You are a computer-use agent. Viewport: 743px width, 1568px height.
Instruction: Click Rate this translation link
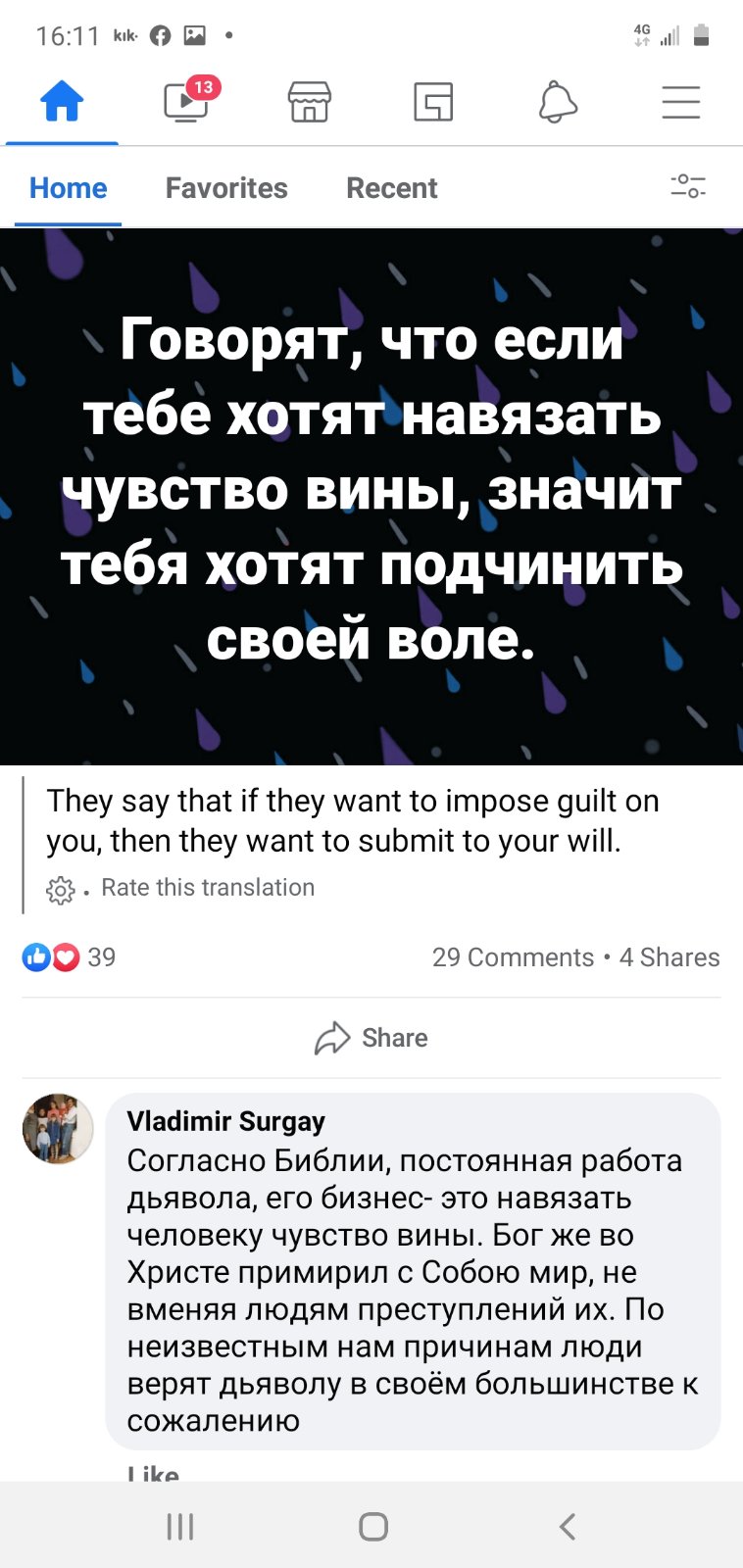[208, 887]
